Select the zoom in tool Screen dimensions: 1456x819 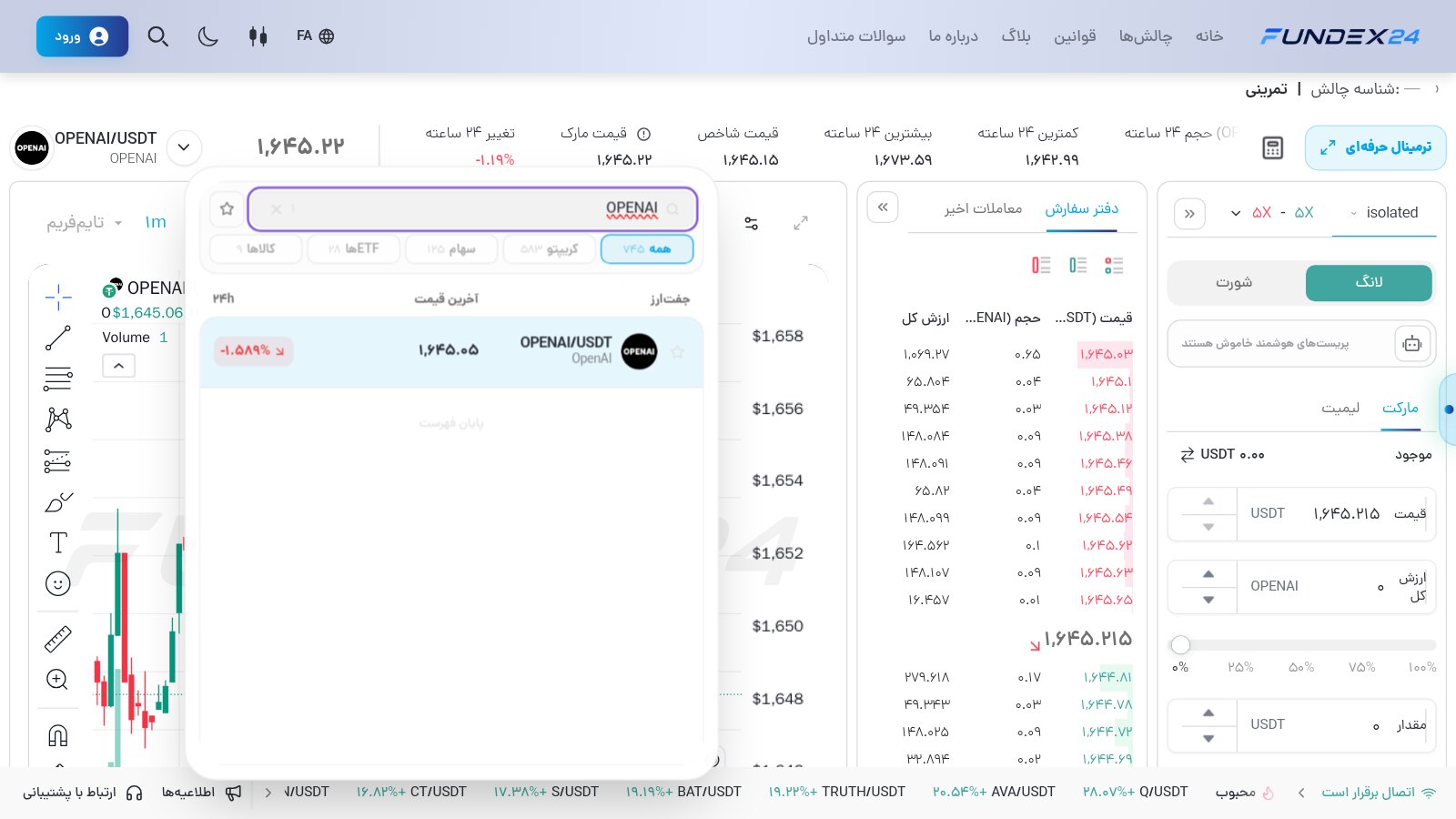pos(57,680)
